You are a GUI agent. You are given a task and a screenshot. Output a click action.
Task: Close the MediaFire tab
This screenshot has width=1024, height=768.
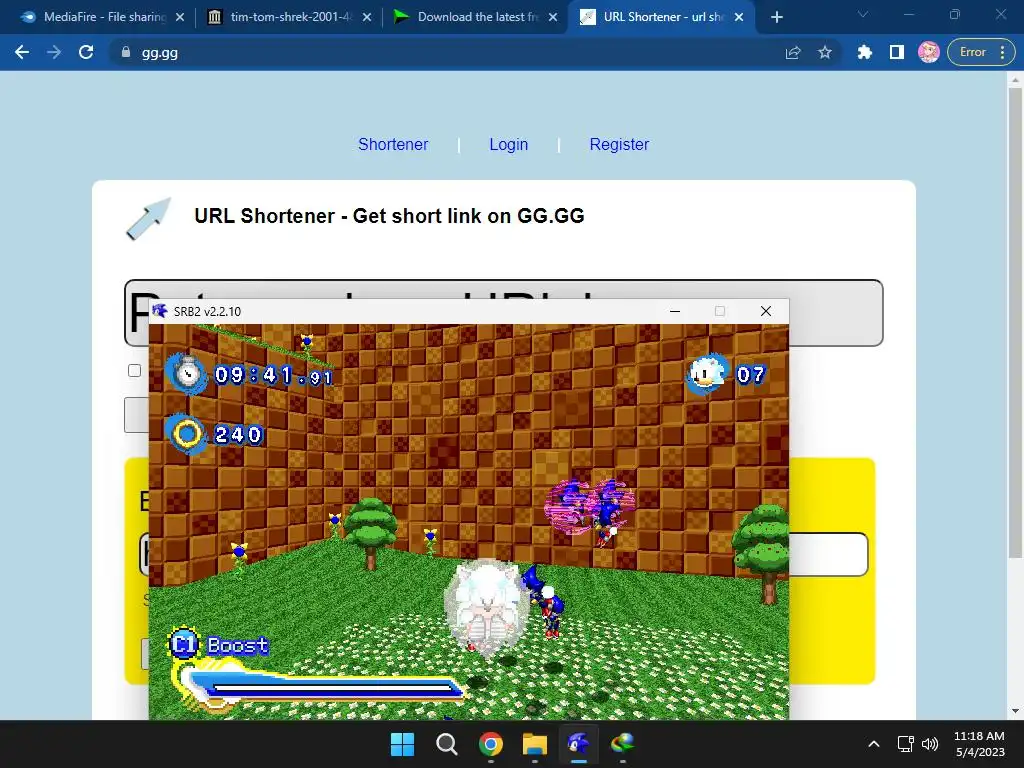point(180,17)
